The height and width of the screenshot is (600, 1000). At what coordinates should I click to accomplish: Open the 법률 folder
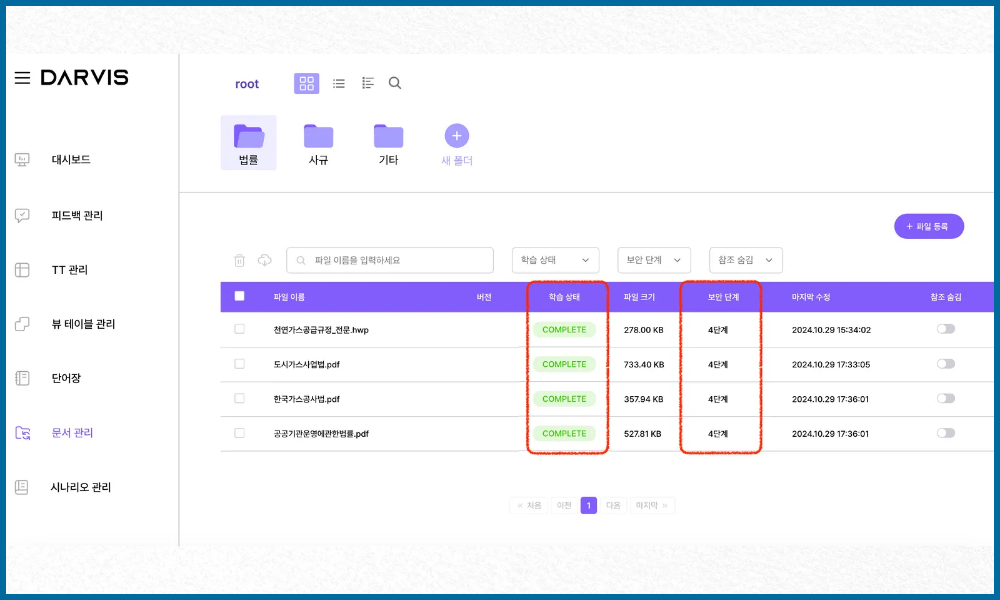coord(249,143)
